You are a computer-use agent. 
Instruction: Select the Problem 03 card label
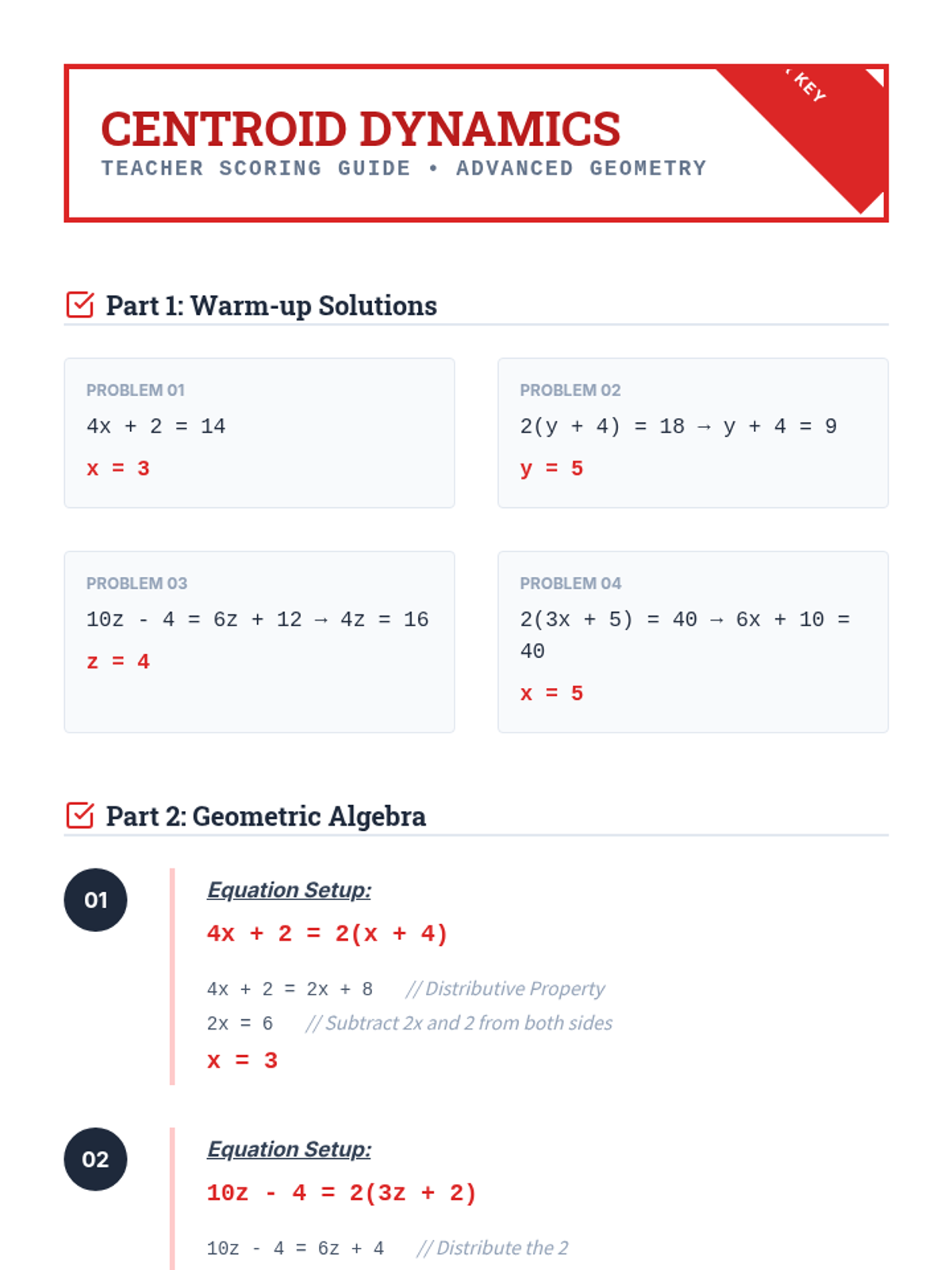(136, 583)
